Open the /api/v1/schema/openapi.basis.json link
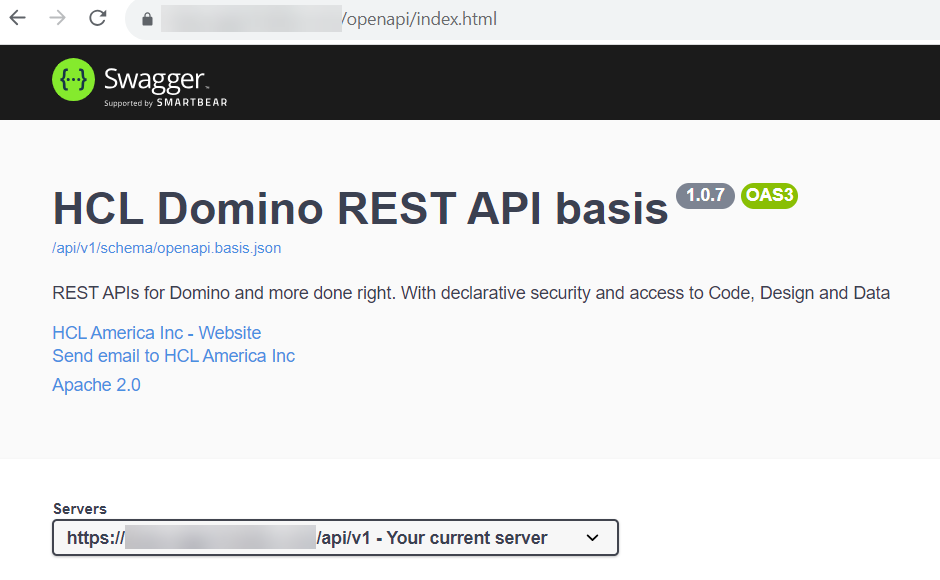This screenshot has width=940, height=580. (x=167, y=248)
